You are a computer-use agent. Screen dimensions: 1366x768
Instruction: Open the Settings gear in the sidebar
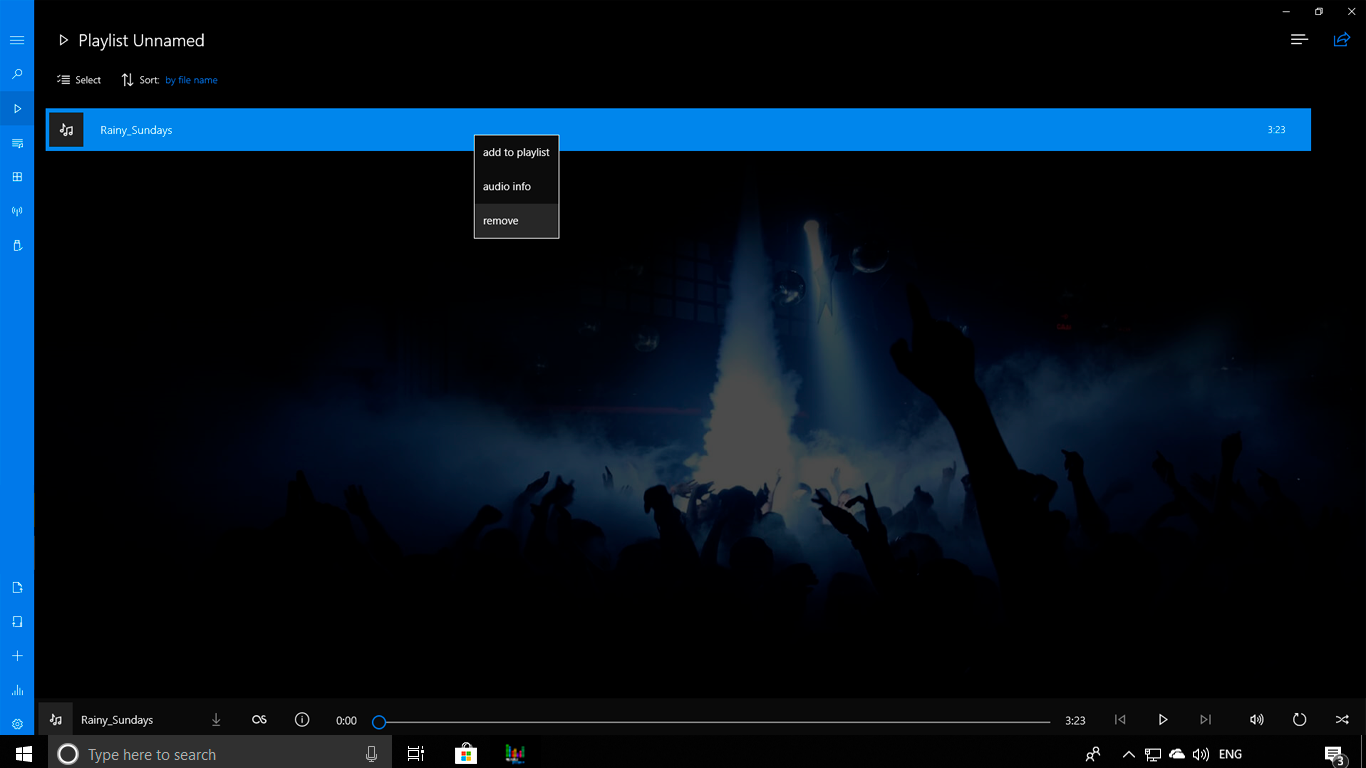point(16,723)
